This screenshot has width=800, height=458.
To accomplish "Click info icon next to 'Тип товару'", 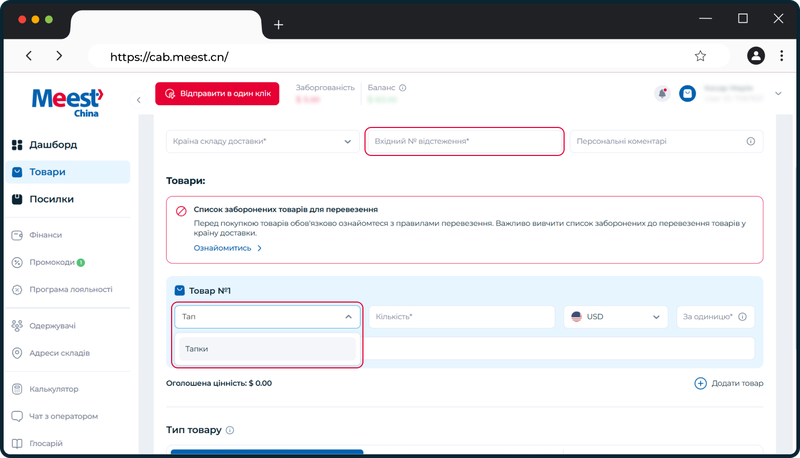I will [230, 430].
